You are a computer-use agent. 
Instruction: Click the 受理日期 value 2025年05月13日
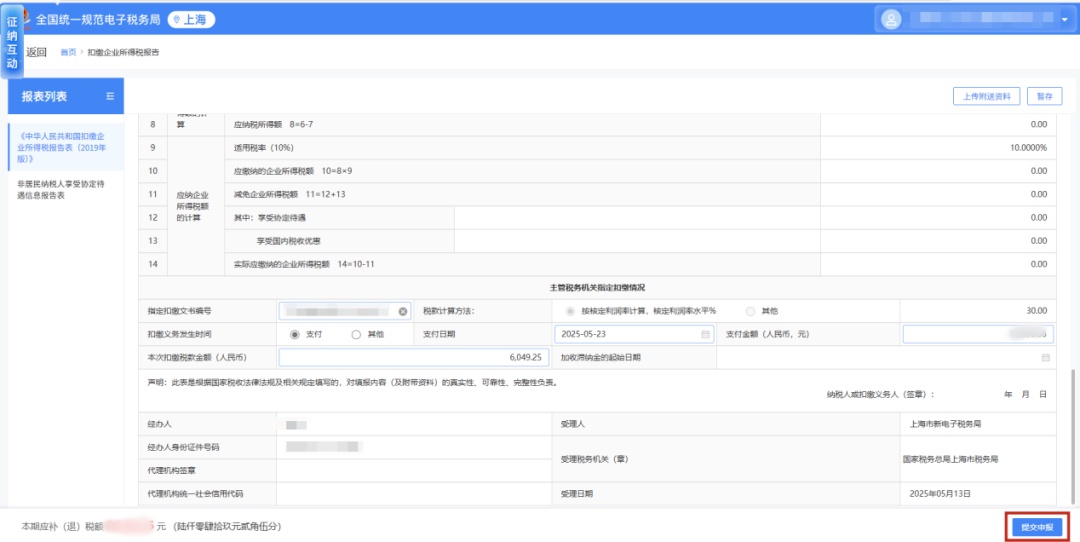[x=939, y=494]
